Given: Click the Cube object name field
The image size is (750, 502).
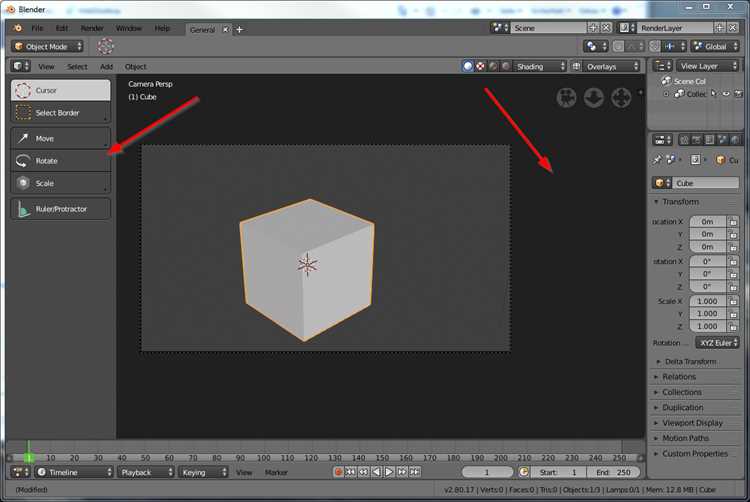Looking at the screenshot, I should coord(706,183).
